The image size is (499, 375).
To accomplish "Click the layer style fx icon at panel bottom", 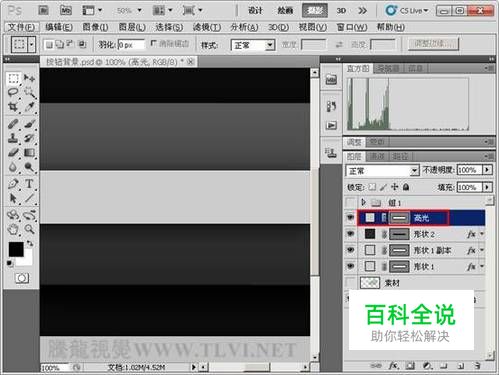I will (x=393, y=366).
